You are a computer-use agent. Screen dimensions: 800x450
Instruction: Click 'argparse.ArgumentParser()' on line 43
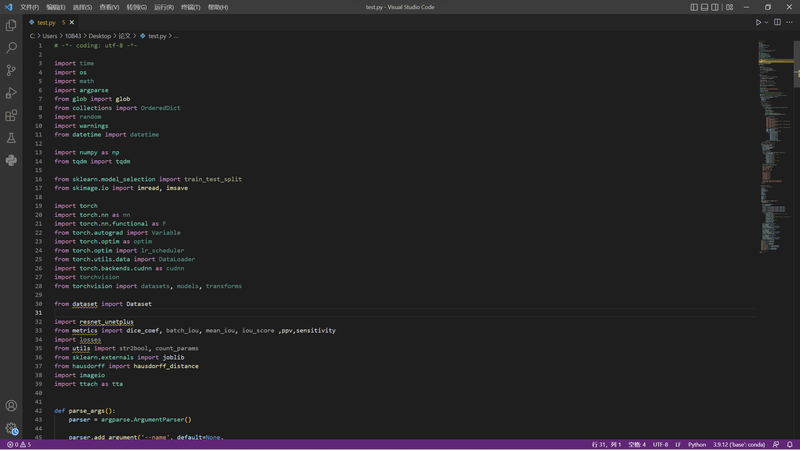pyautogui.click(x=146, y=419)
